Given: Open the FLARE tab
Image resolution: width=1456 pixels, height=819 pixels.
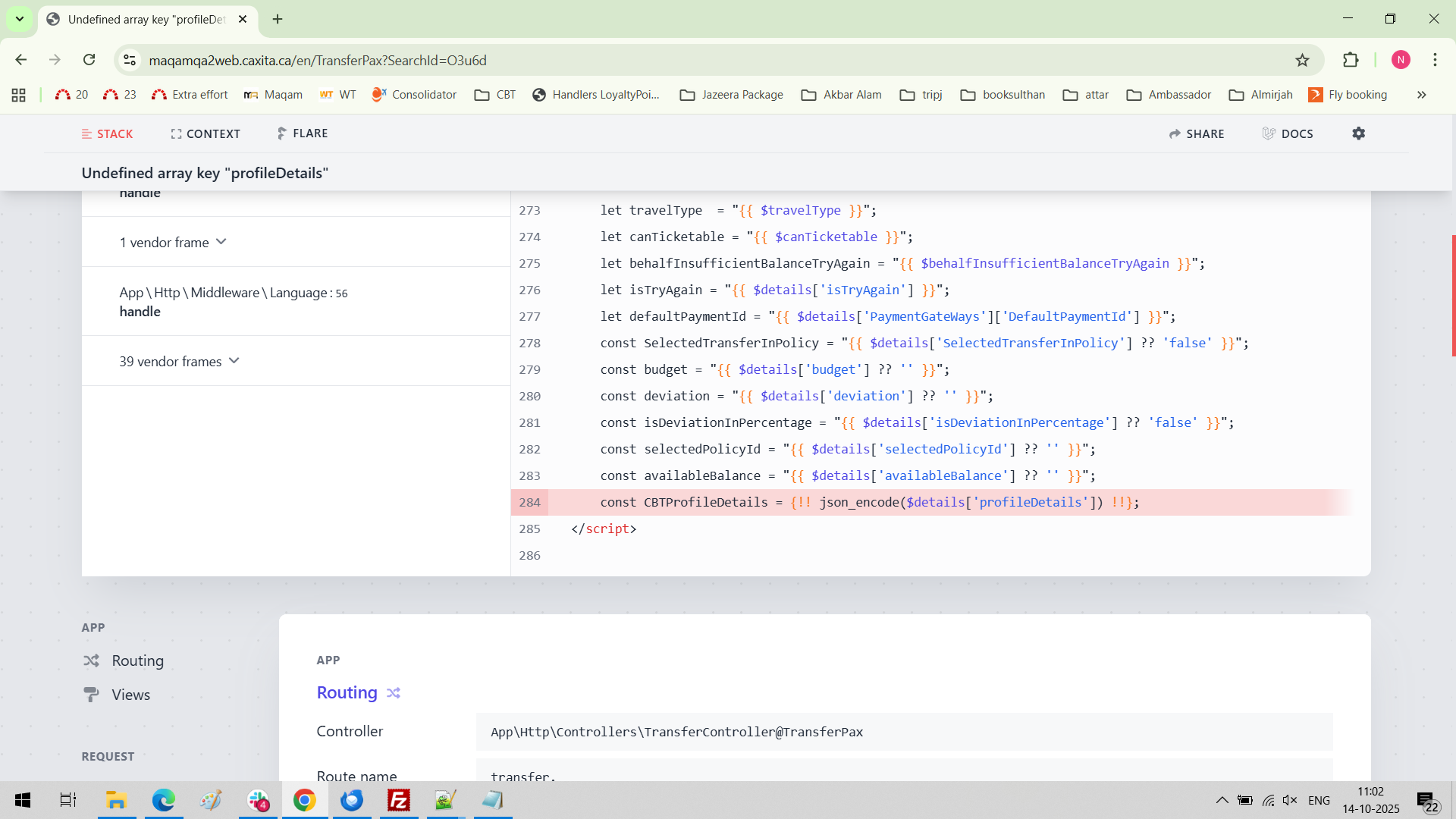Looking at the screenshot, I should pos(302,133).
